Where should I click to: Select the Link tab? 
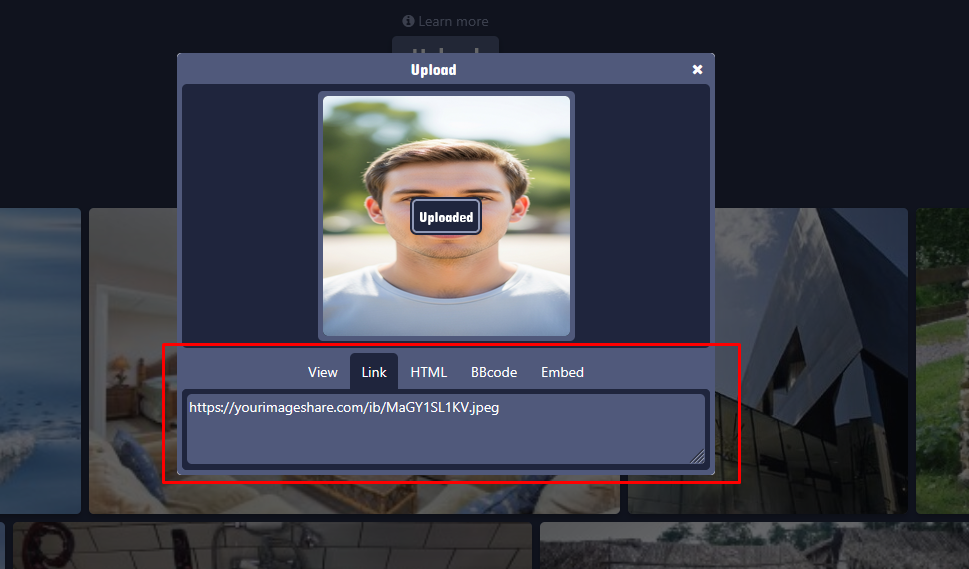(374, 372)
